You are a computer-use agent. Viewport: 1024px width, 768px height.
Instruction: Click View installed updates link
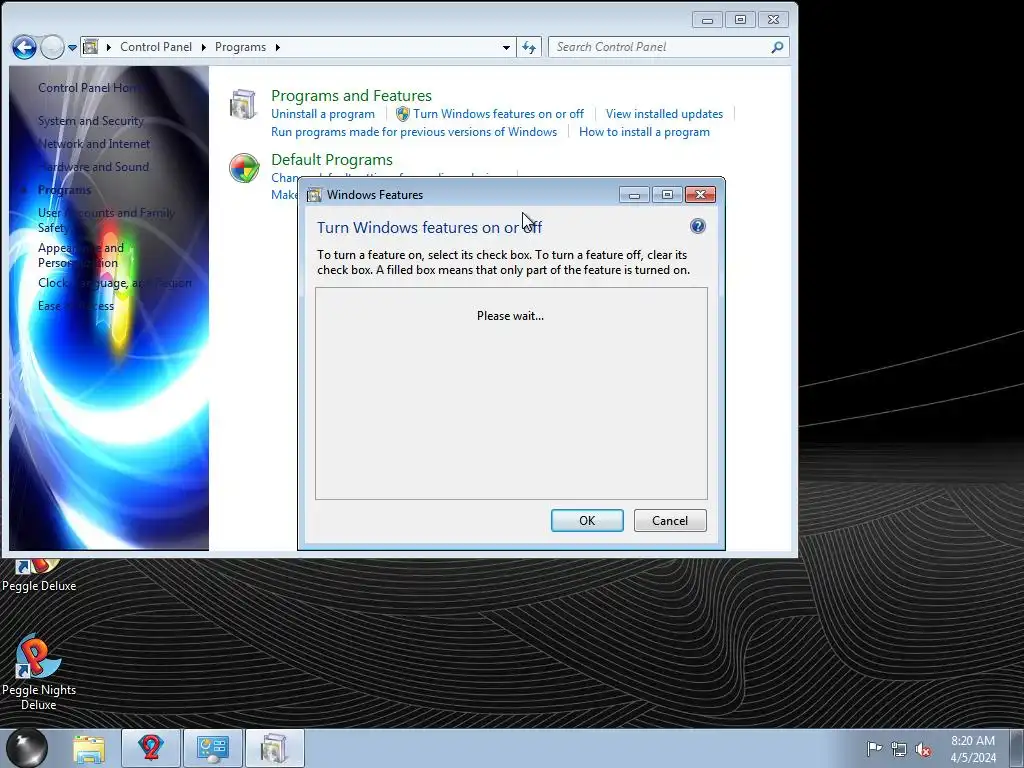tap(664, 114)
